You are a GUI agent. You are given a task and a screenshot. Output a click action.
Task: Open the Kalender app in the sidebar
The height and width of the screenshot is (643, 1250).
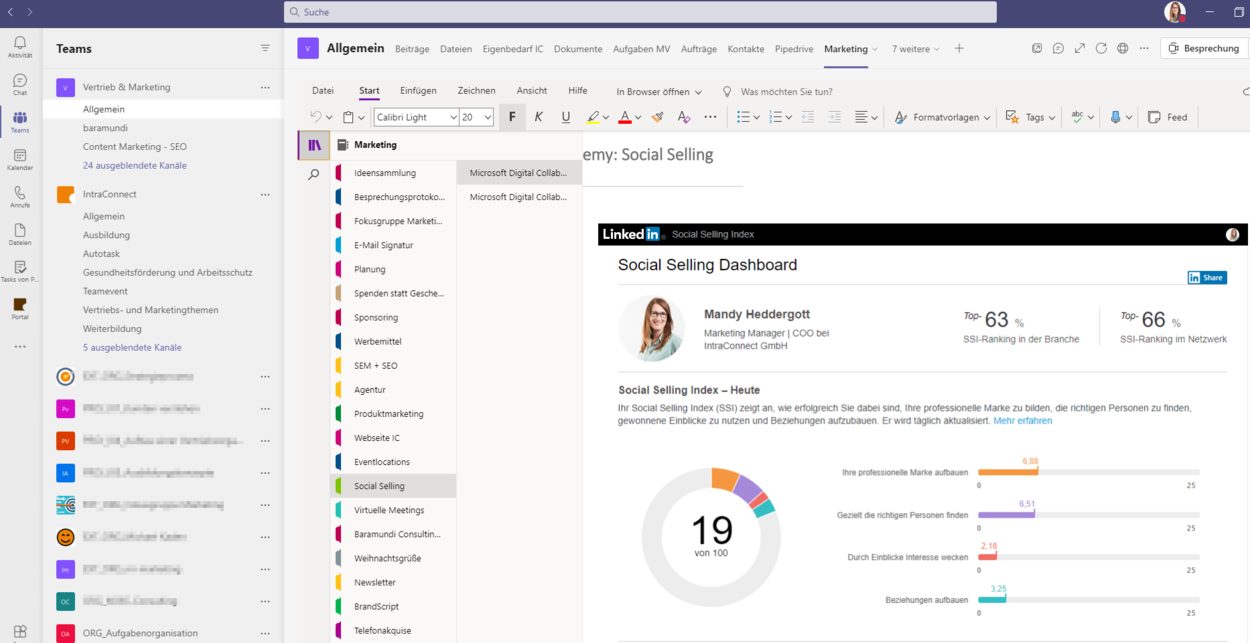(x=20, y=160)
